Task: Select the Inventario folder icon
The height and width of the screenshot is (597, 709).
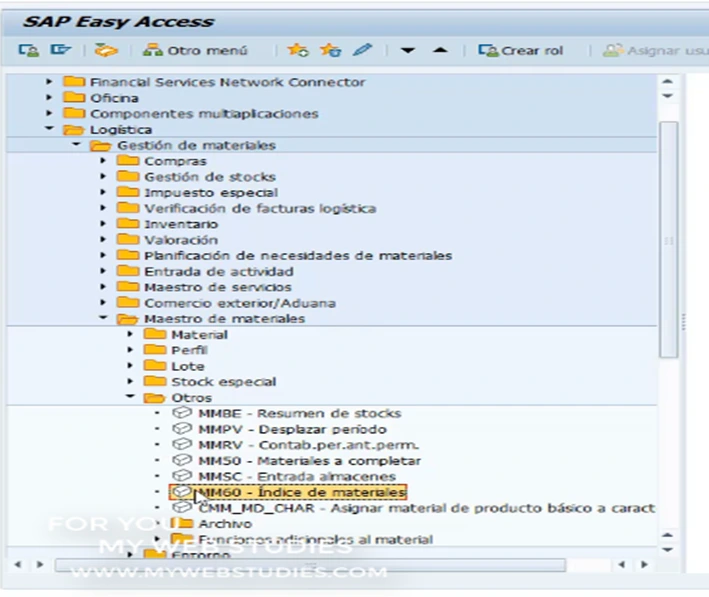Action: point(128,223)
